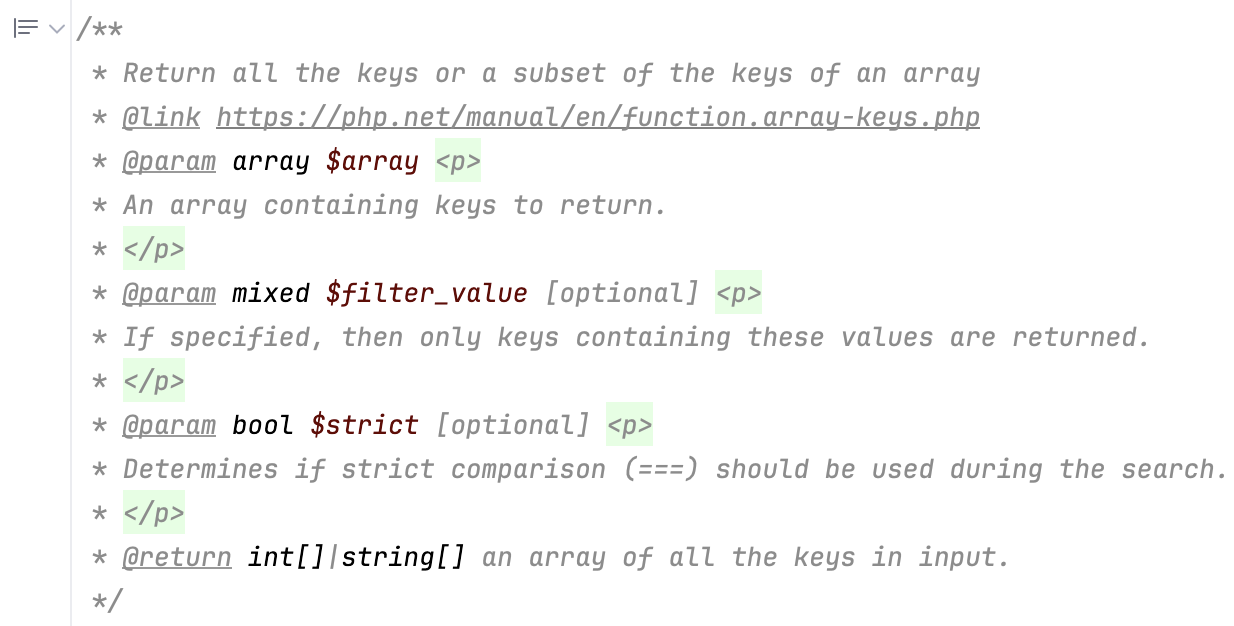
Task: Click the $strict parameter name
Action: point(364,425)
